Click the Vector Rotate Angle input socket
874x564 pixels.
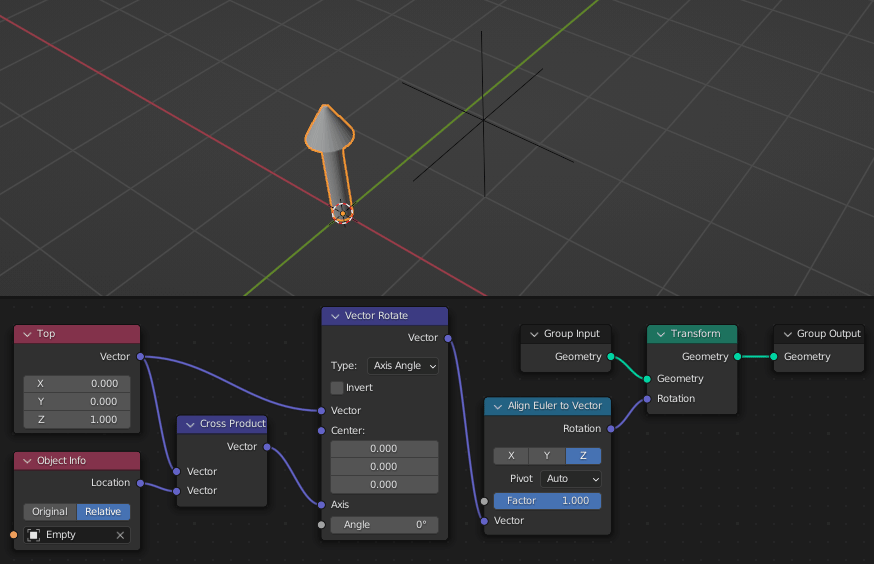coord(321,524)
